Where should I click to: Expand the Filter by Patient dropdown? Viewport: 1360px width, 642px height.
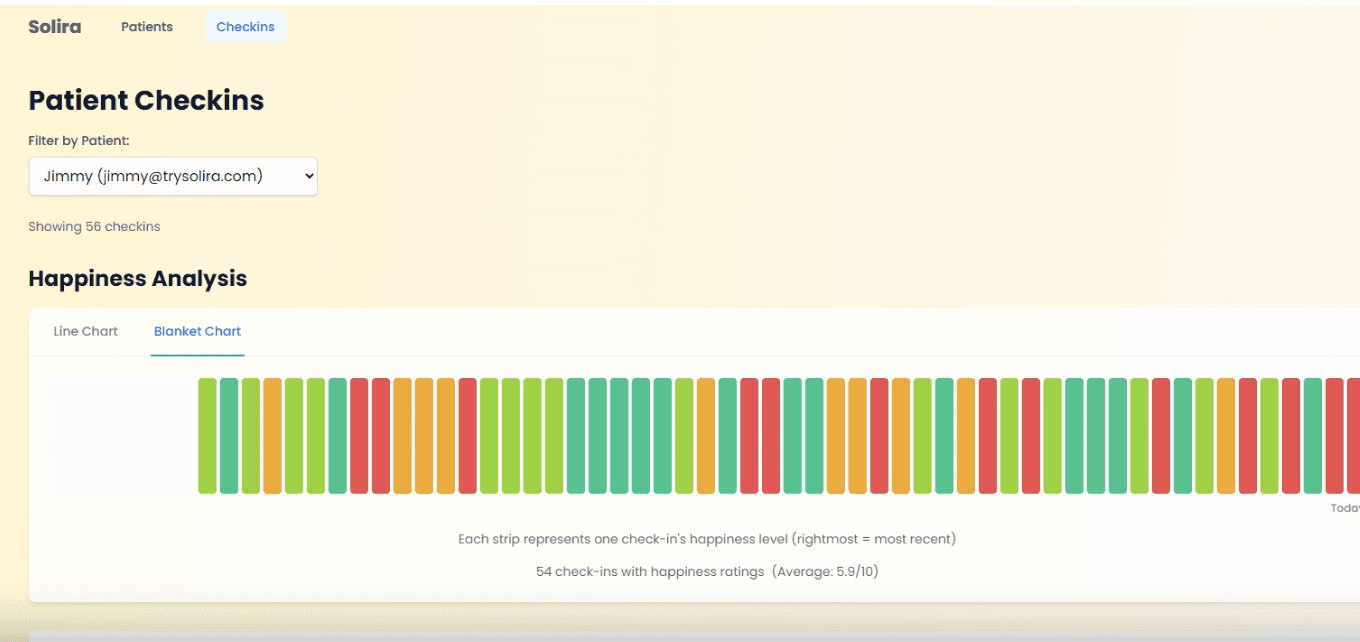point(173,176)
